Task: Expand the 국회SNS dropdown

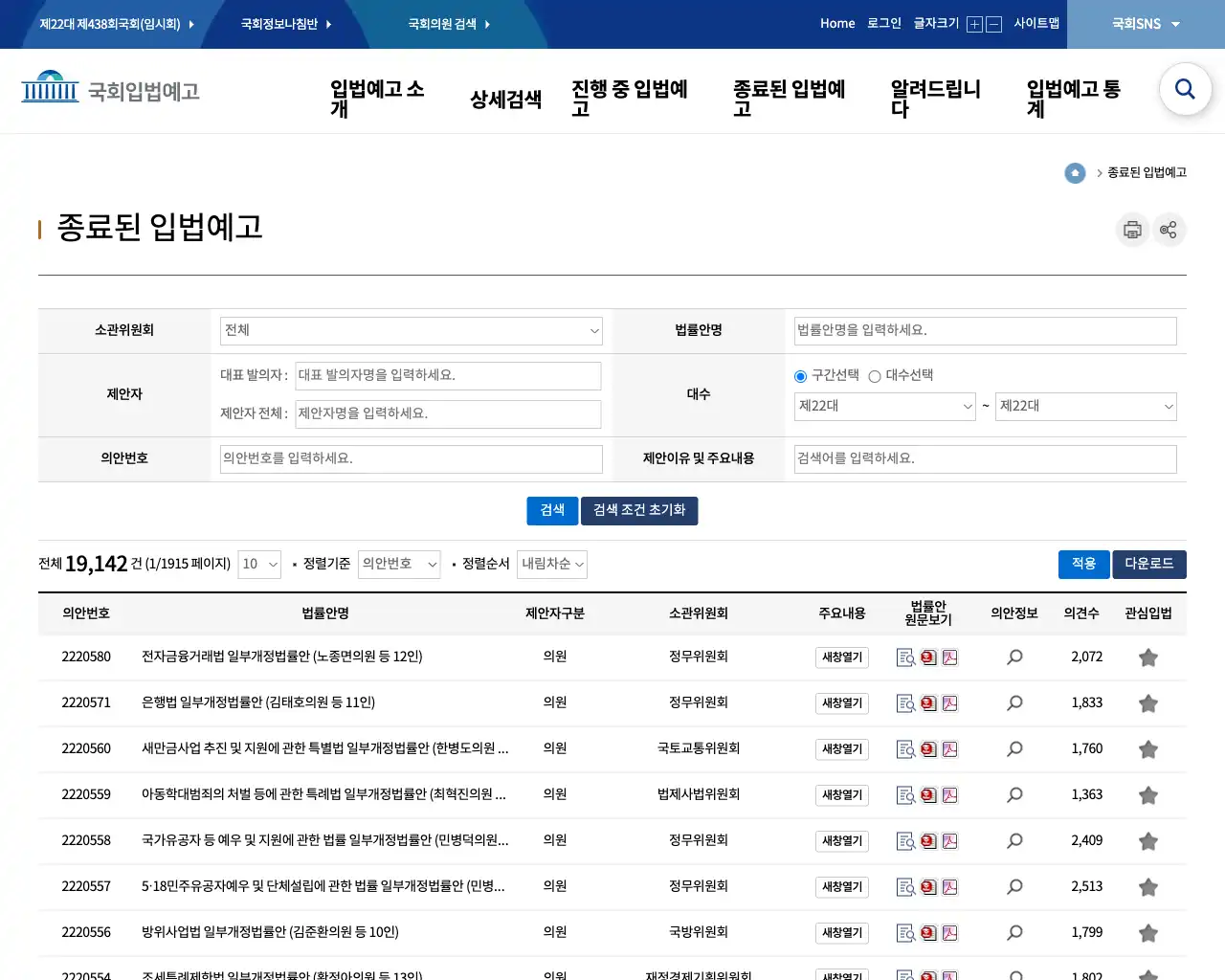Action: [1146, 24]
